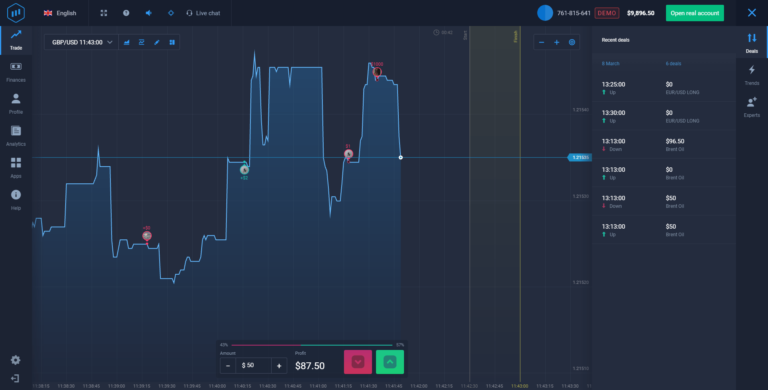Screen dimensions: 768x390
Task: Select the $0 Brent Oil Up deal
Action: tap(664, 173)
